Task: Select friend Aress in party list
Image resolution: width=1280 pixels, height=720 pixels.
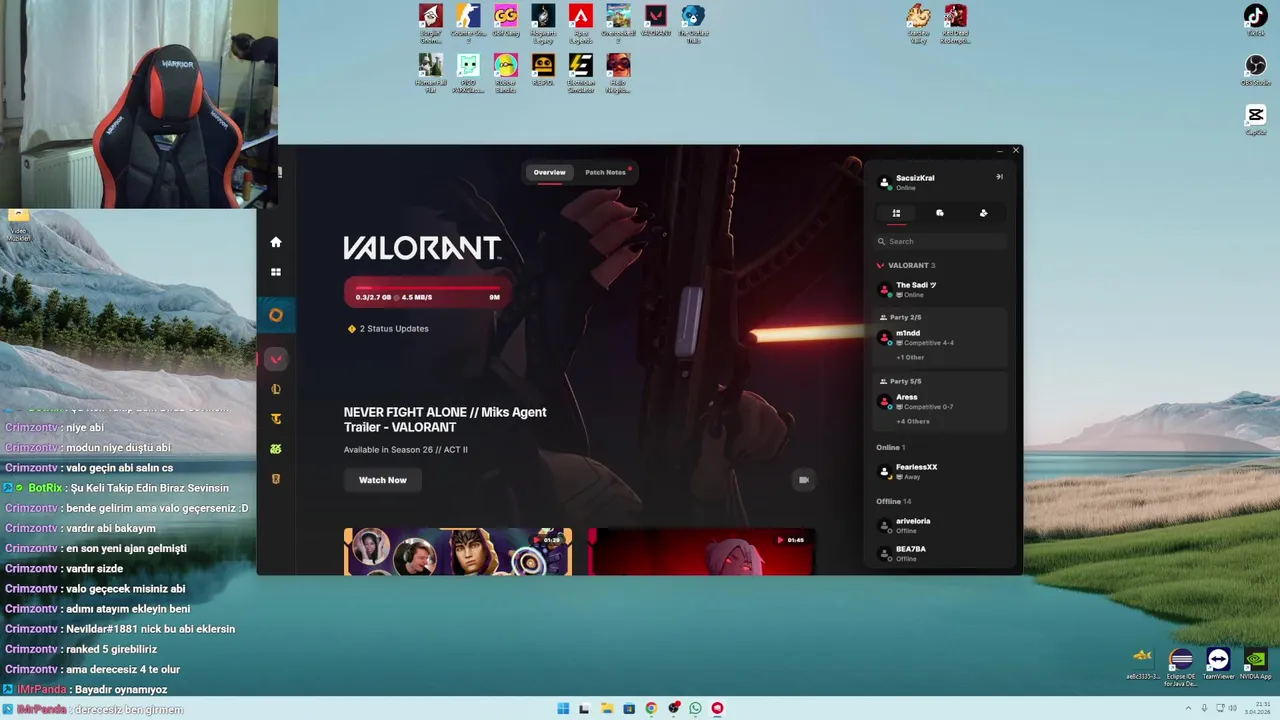Action: (x=940, y=401)
